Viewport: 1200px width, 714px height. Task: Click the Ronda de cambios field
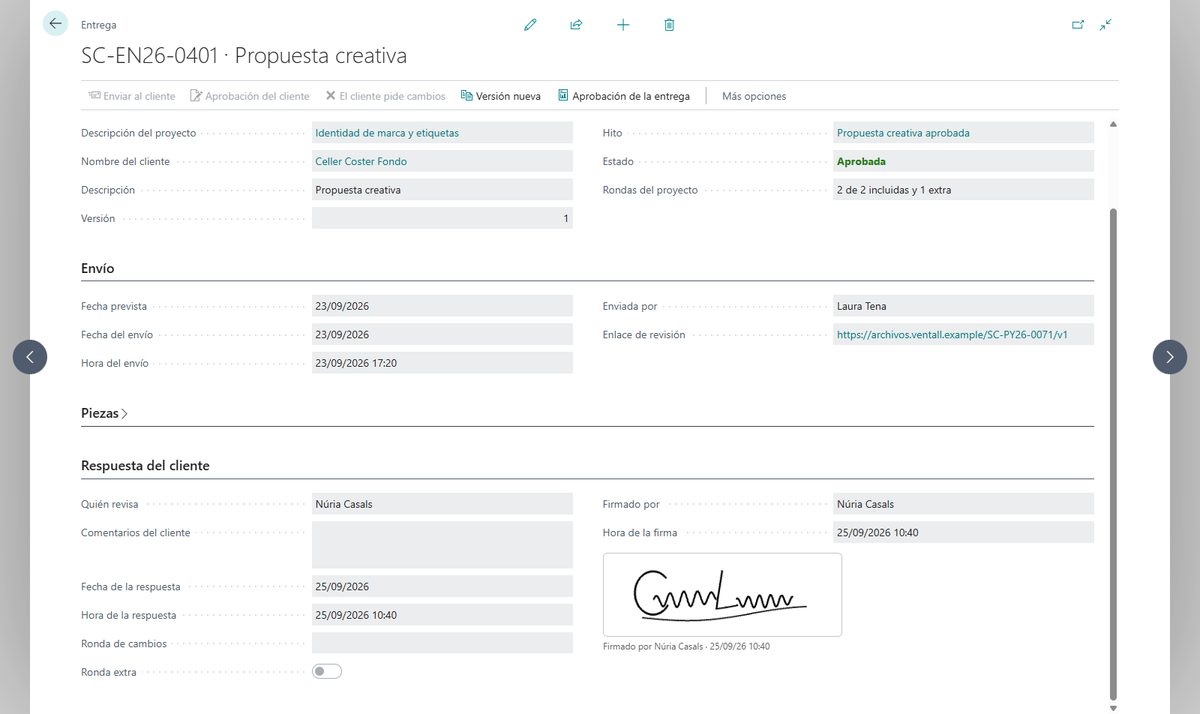tap(442, 644)
